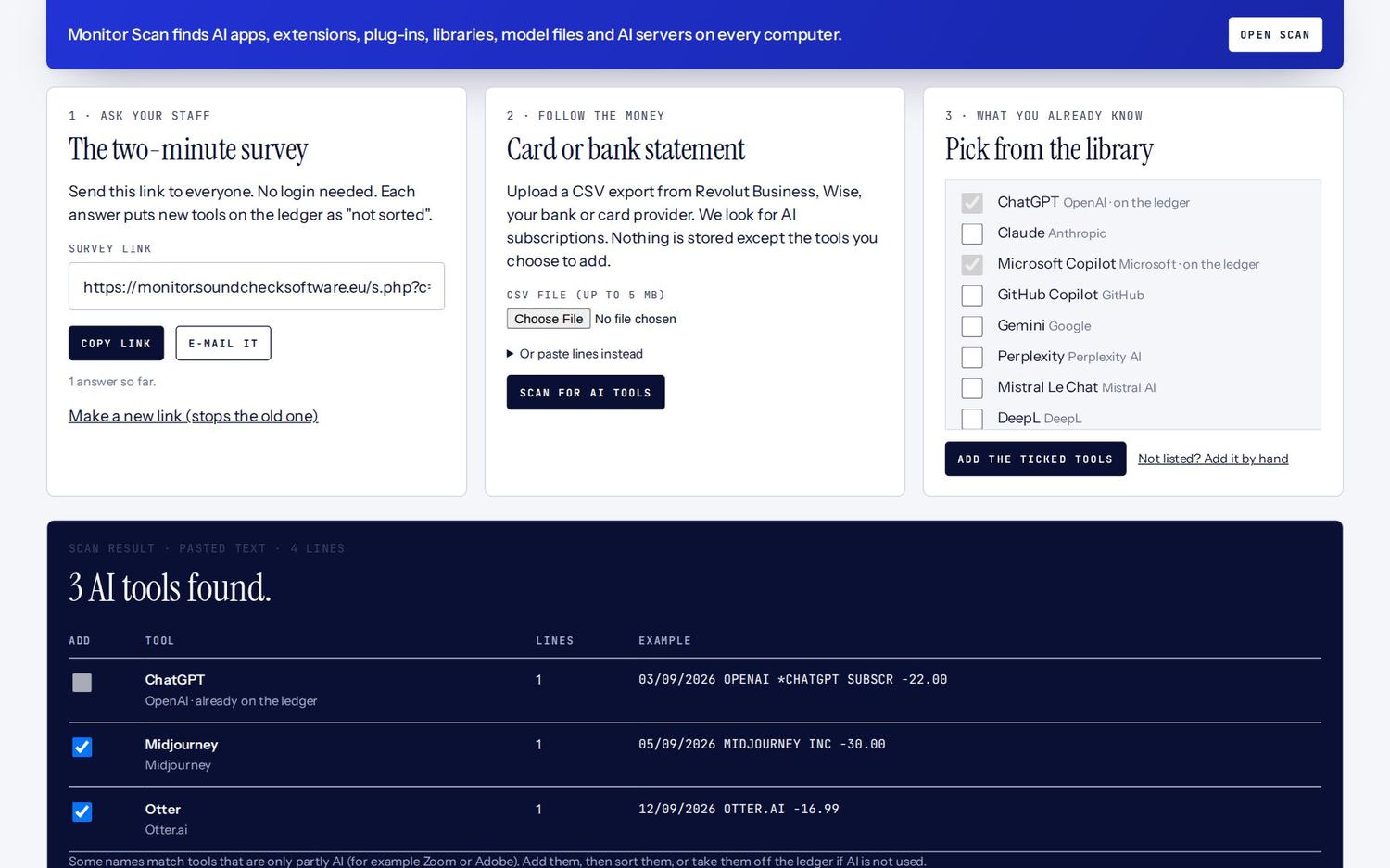Tick the Mistral Le Chat checkbox
1390x868 pixels.
(972, 387)
